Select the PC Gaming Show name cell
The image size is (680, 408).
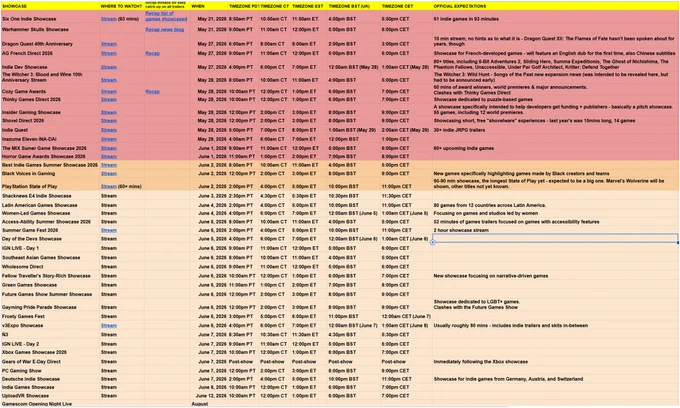50,371
